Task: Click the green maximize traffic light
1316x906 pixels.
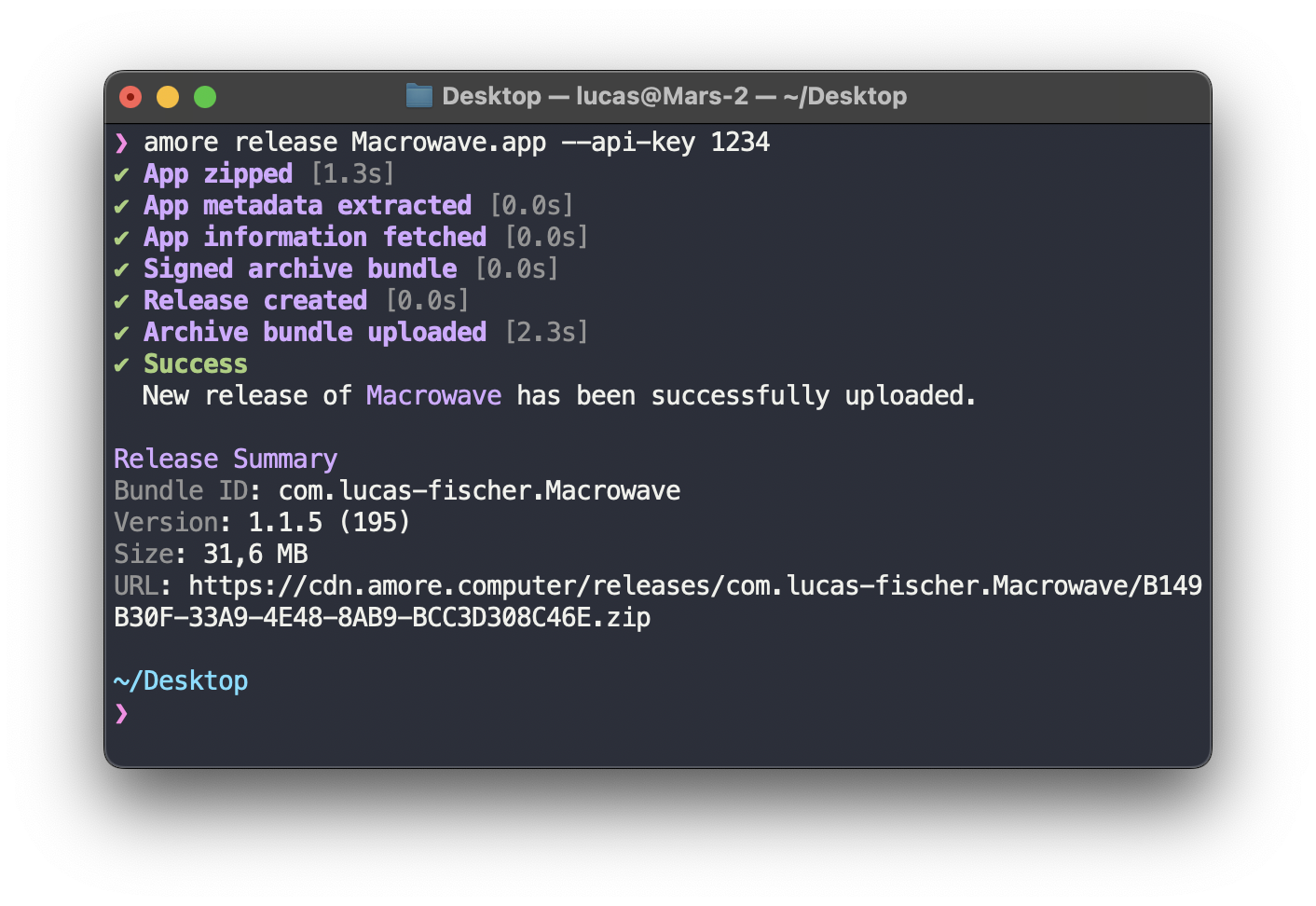Action: (205, 96)
